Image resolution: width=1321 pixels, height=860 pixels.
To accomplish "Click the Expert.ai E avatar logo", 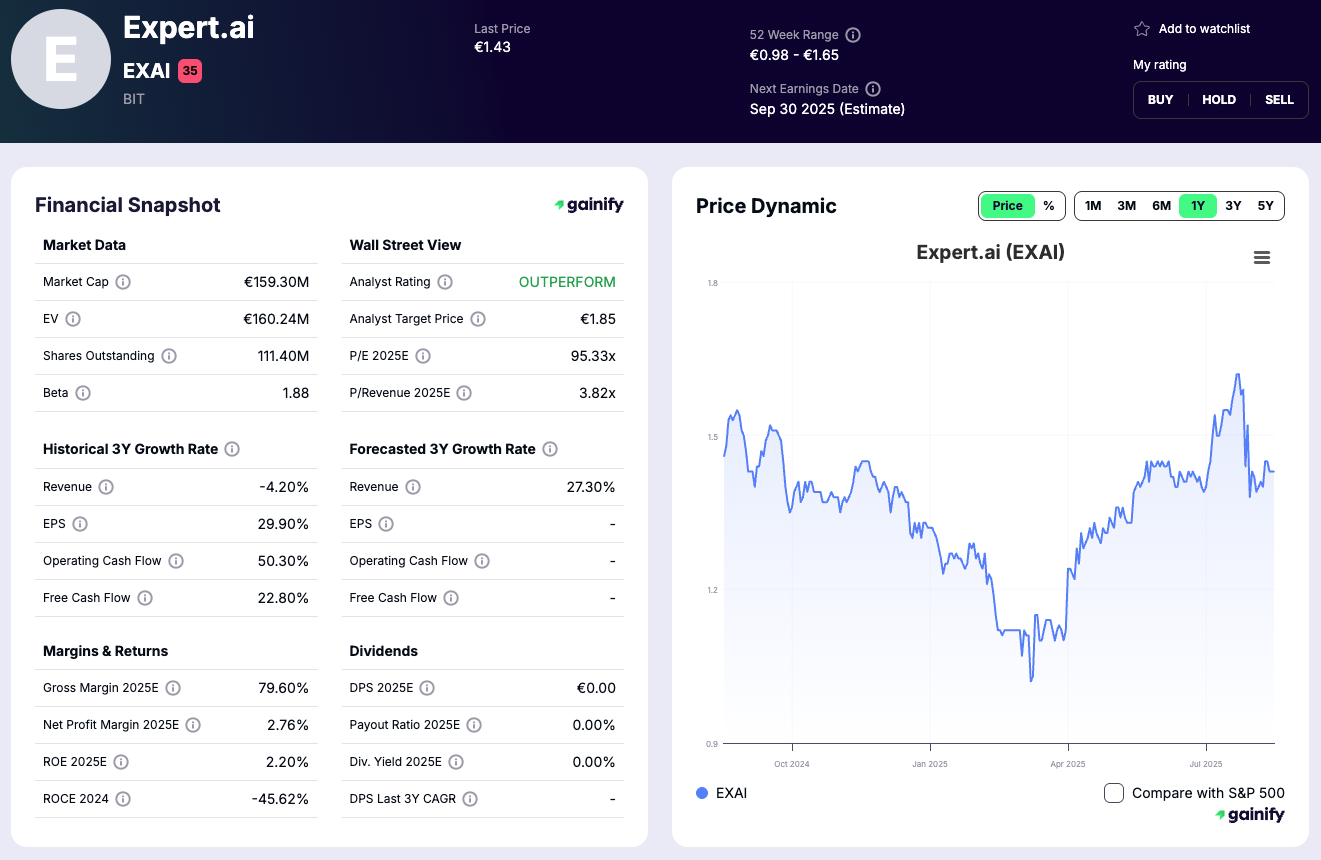I will tap(60, 59).
